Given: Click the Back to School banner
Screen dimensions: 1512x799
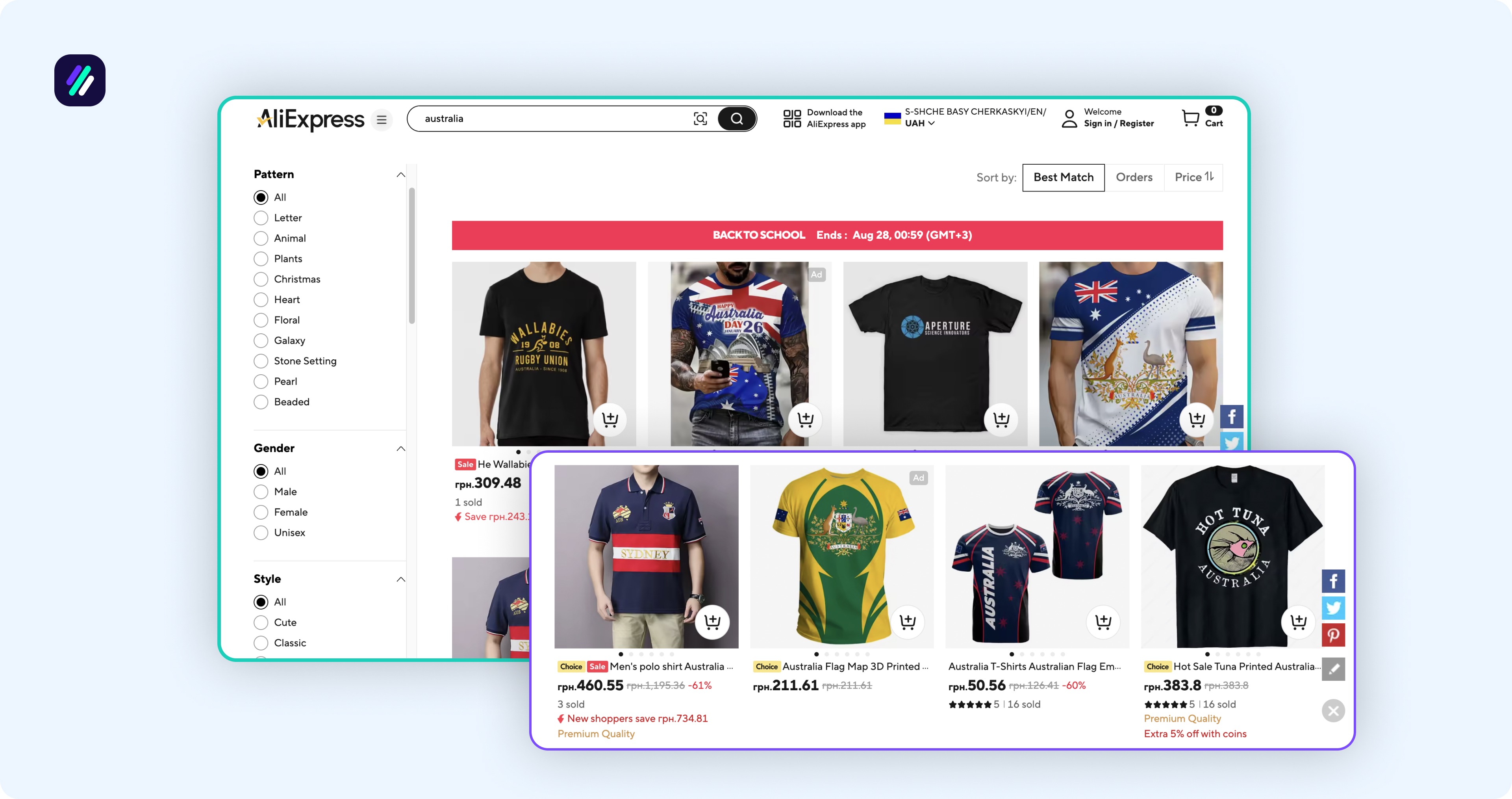Looking at the screenshot, I should 837,236.
